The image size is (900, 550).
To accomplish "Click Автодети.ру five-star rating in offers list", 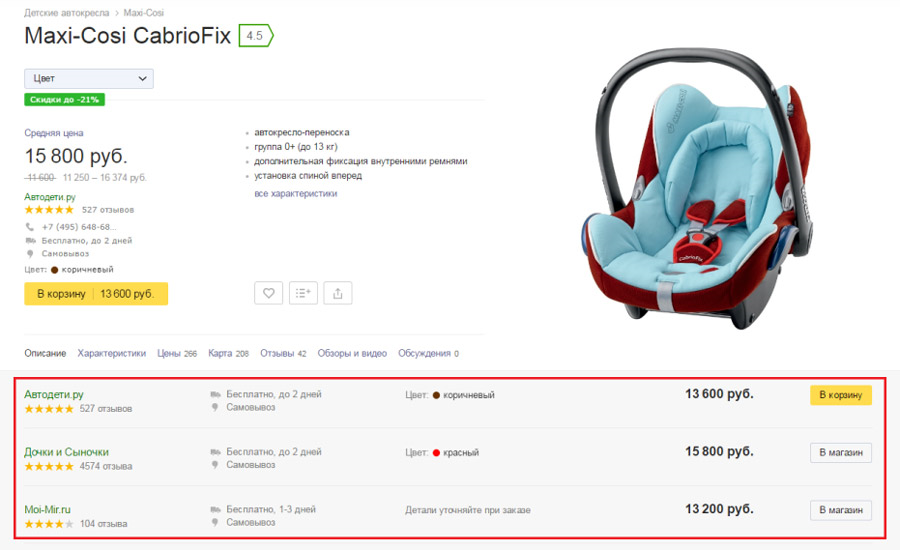I will (49, 409).
